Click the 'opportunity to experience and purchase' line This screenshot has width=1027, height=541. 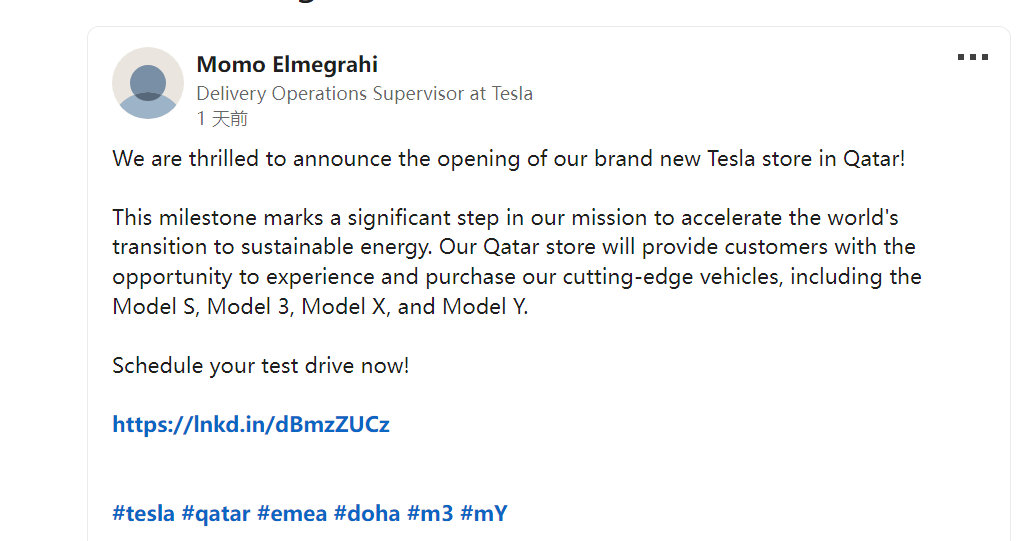coord(517,277)
